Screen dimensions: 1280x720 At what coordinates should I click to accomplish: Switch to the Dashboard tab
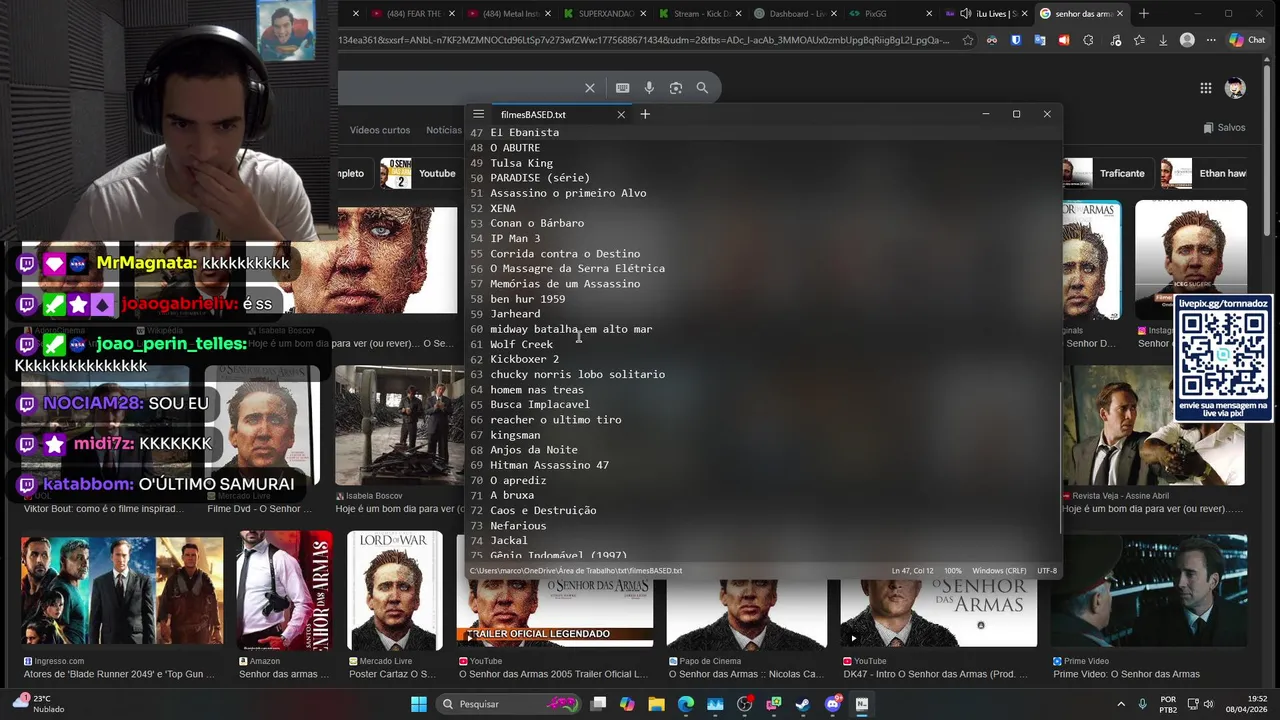point(795,14)
